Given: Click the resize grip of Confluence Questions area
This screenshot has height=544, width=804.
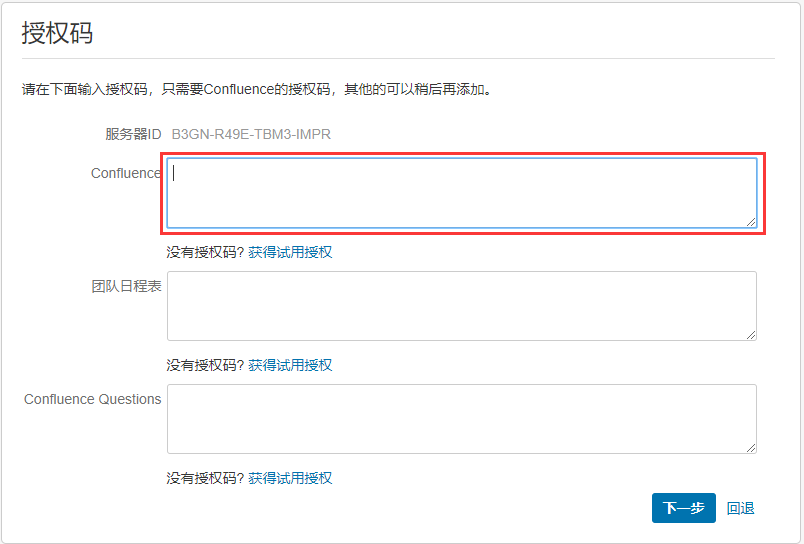Looking at the screenshot, I should pos(751,448).
